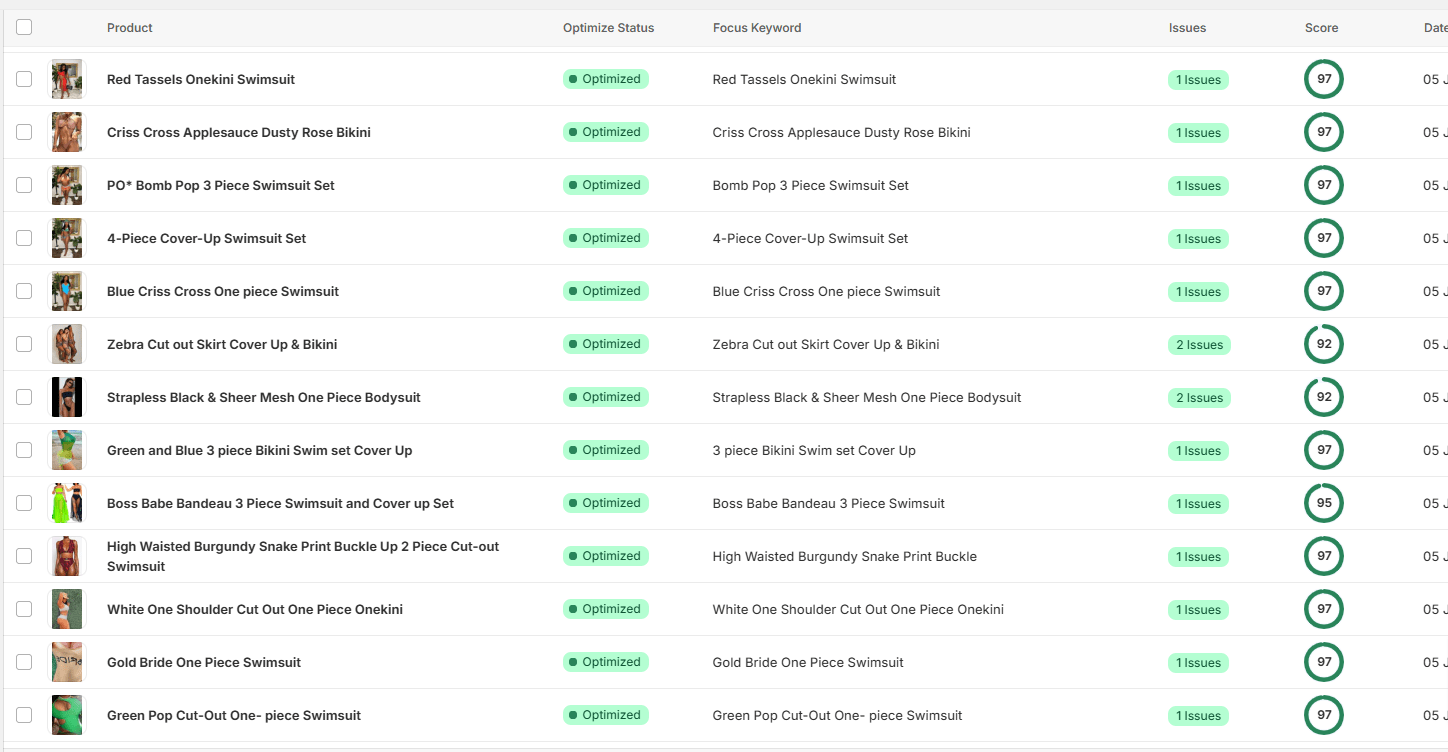Screen dimensions: 1448x752
Task: Tick checkbox for PO* Bomb Pop 3 Piece Swimsuit Set
Action: pyautogui.click(x=24, y=185)
